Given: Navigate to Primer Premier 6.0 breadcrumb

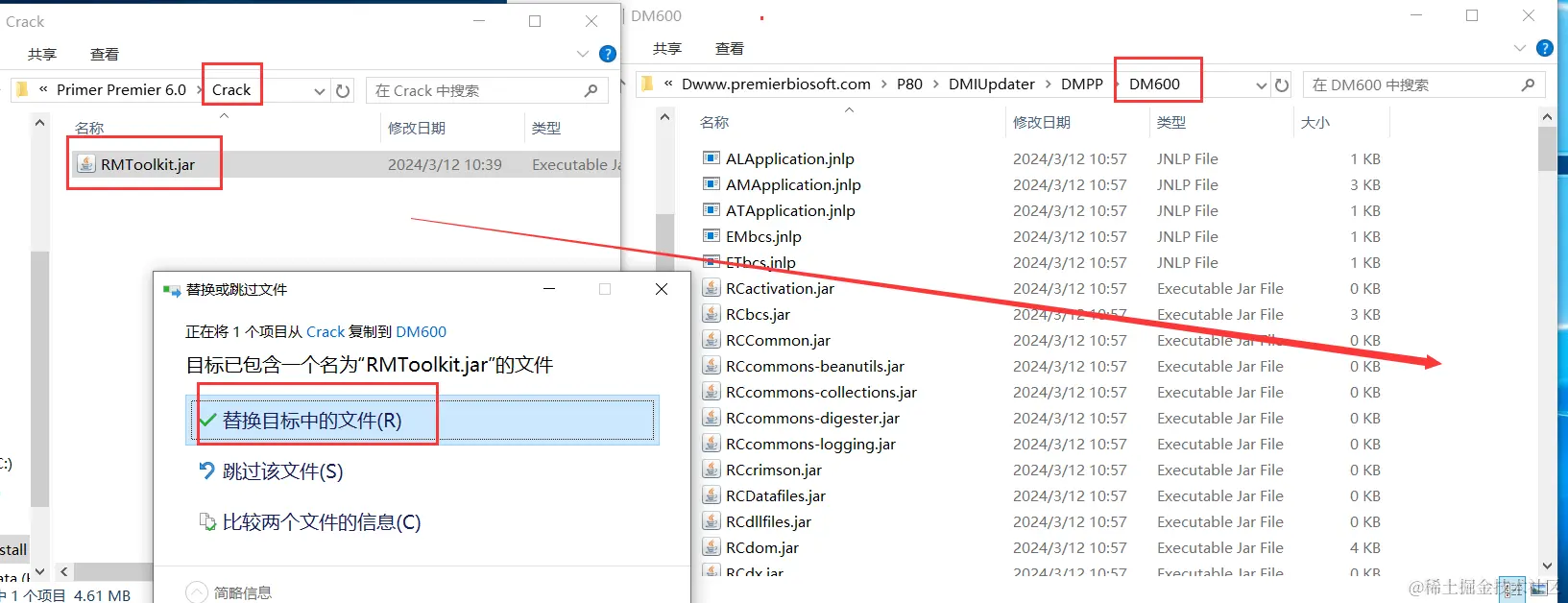Looking at the screenshot, I should tap(121, 89).
